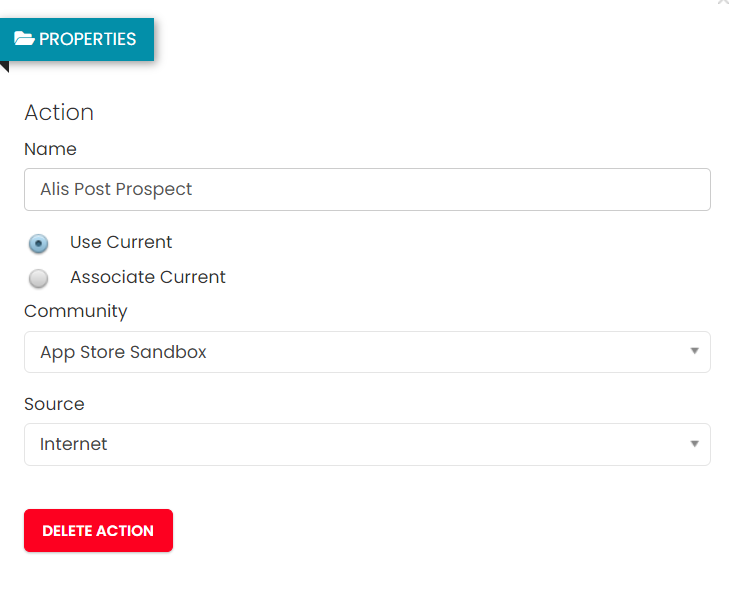Open the Community dropdown showing App Store Sandbox
The image size is (738, 592).
tap(367, 352)
